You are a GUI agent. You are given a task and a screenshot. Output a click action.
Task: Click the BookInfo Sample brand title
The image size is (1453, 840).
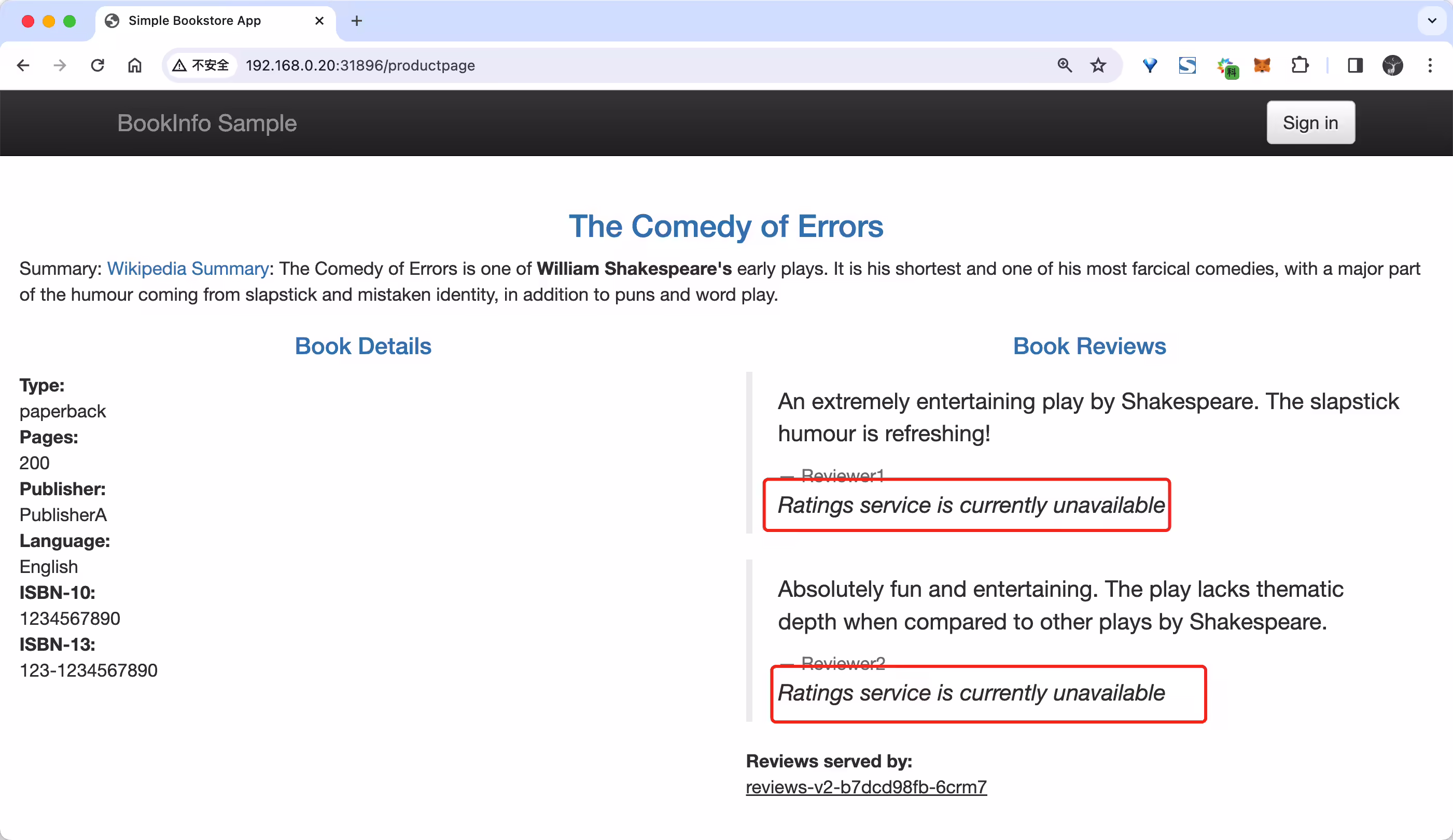click(x=207, y=123)
